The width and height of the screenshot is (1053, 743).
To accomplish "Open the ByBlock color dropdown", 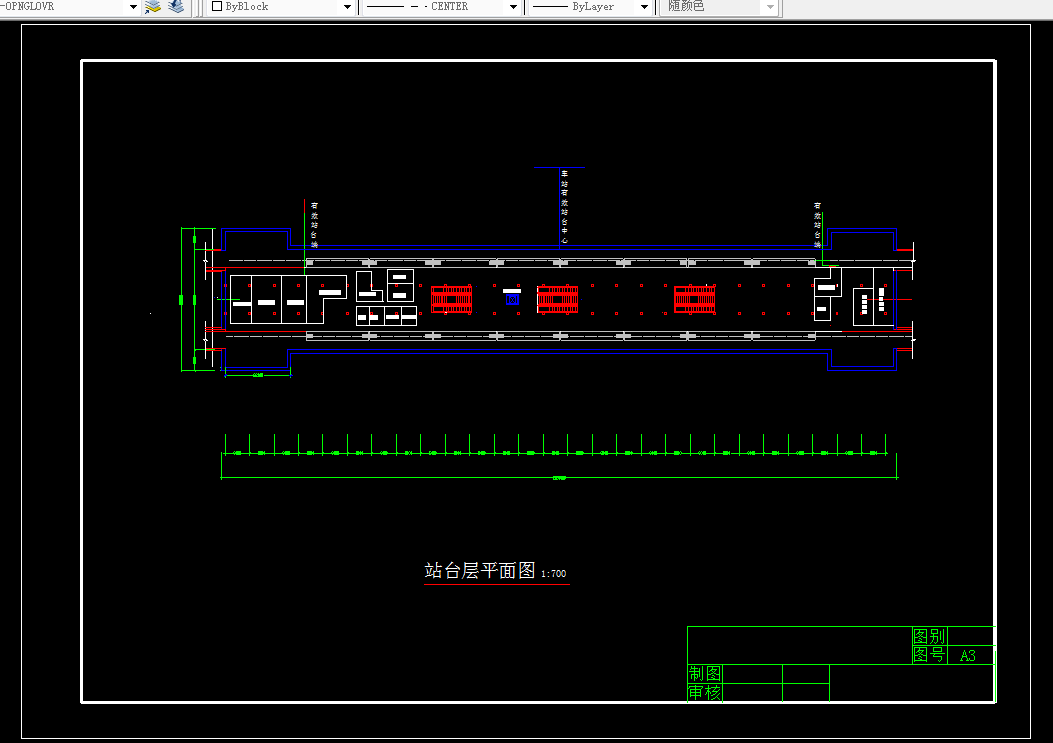I will click(347, 7).
